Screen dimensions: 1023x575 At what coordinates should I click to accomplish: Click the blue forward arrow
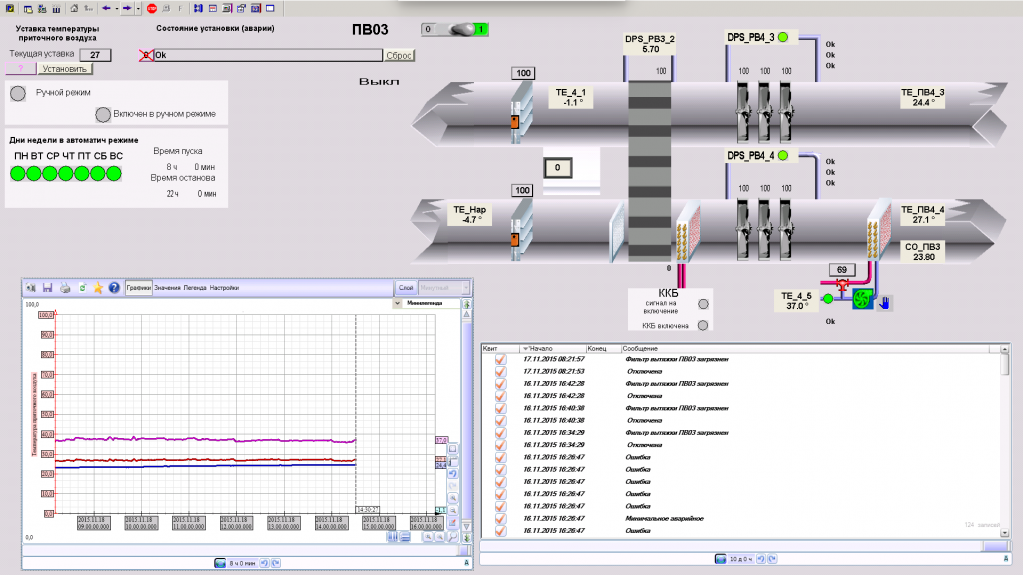(x=127, y=8)
